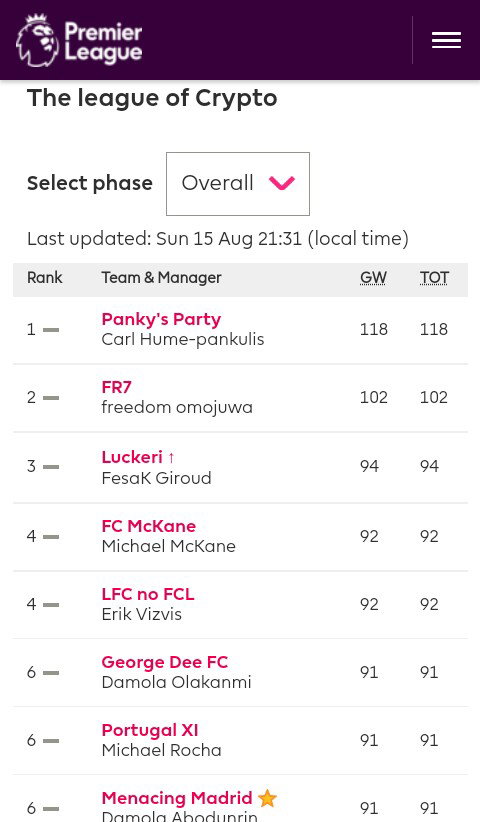
Task: Click the rank indicator dash for George Dee FC
Action: [51, 673]
